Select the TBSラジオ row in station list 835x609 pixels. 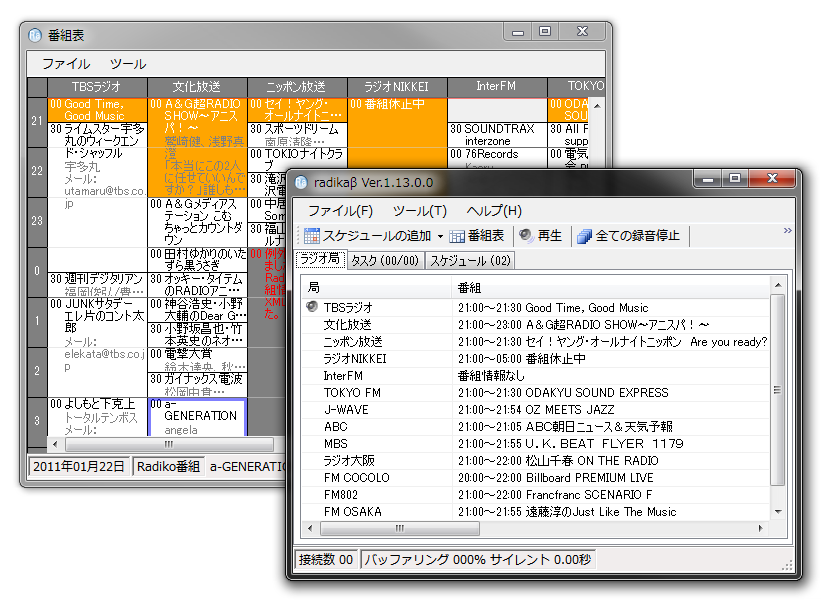536,308
